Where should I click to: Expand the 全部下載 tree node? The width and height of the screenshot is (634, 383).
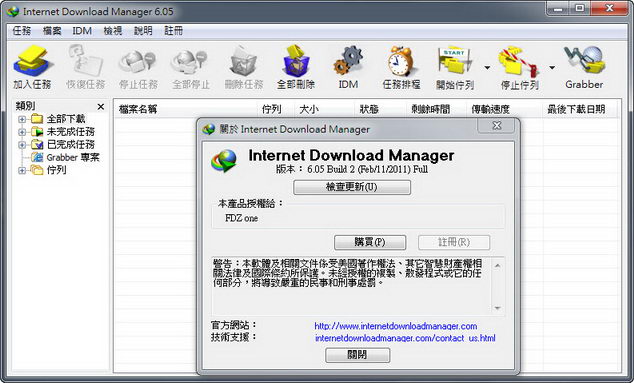click(x=22, y=119)
